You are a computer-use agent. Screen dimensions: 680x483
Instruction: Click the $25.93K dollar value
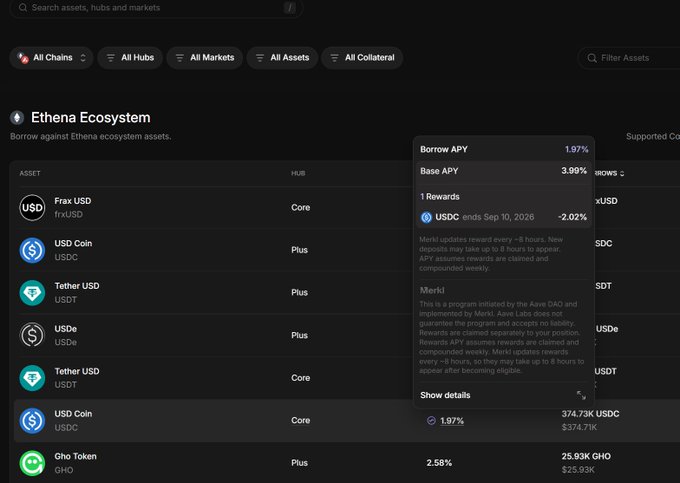[578, 470]
